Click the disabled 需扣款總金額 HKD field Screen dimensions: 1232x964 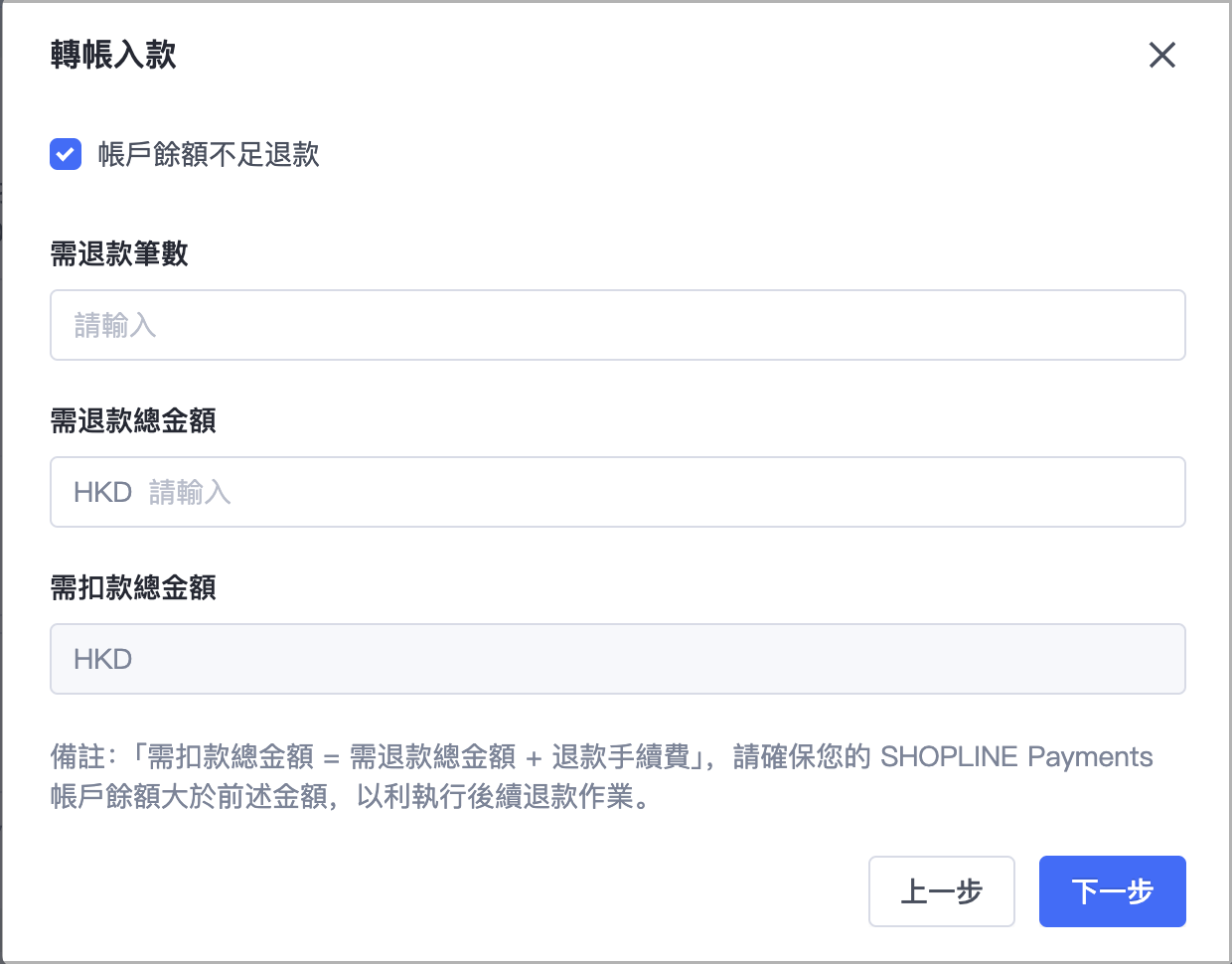(618, 659)
